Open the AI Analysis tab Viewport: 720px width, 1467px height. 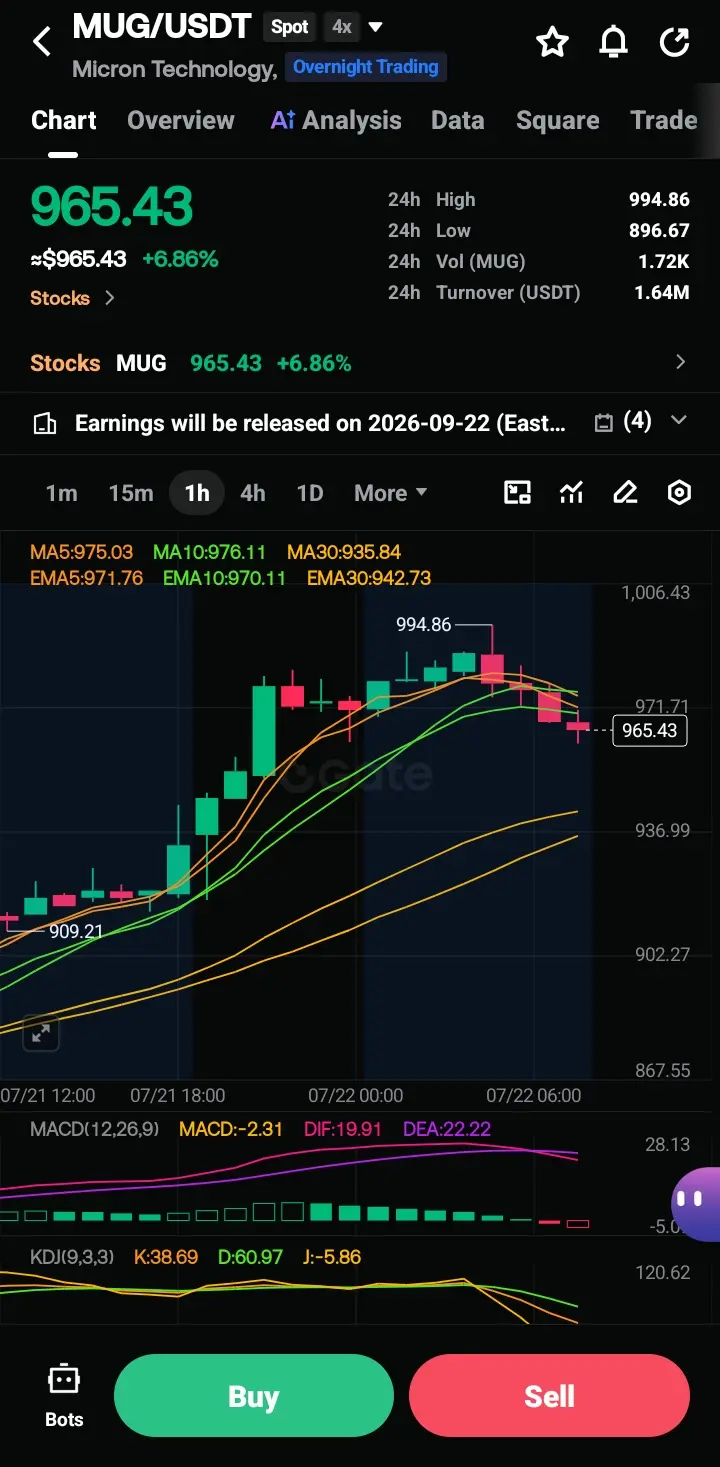[x=336, y=120]
